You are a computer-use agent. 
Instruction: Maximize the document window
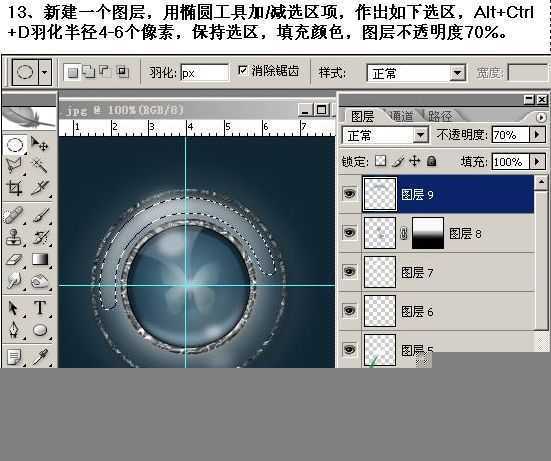click(x=321, y=110)
